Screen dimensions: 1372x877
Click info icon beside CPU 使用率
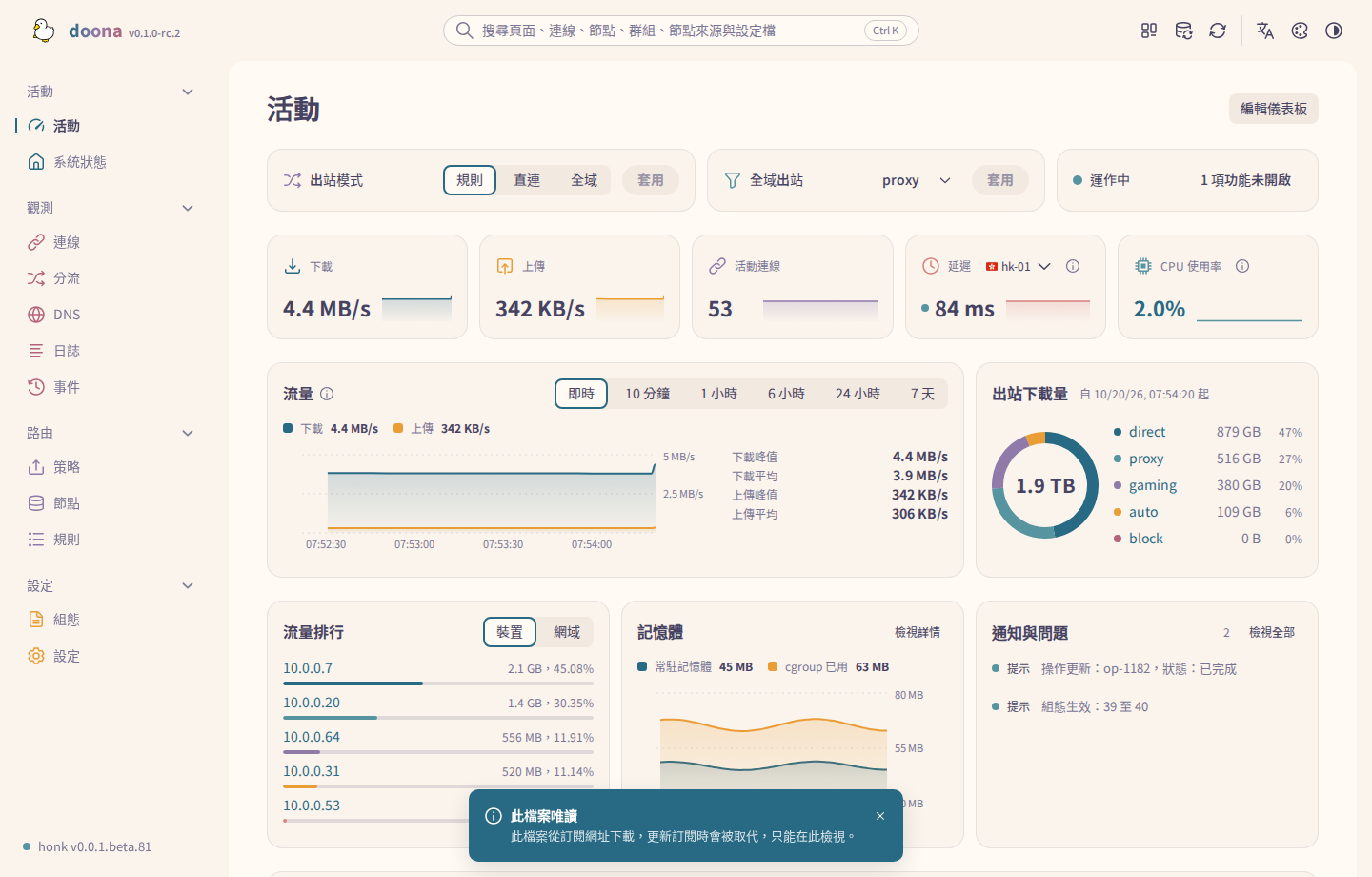click(x=1242, y=266)
